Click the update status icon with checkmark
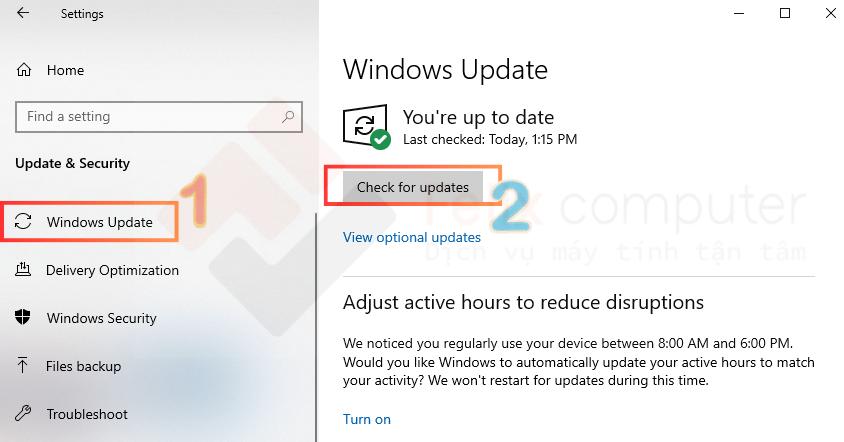The width and height of the screenshot is (844, 442). 367,127
